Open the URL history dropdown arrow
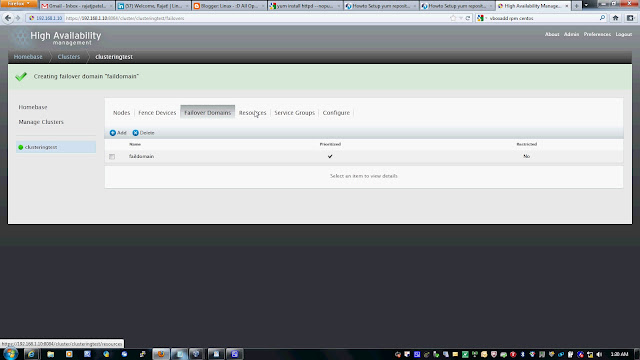 (x=461, y=18)
